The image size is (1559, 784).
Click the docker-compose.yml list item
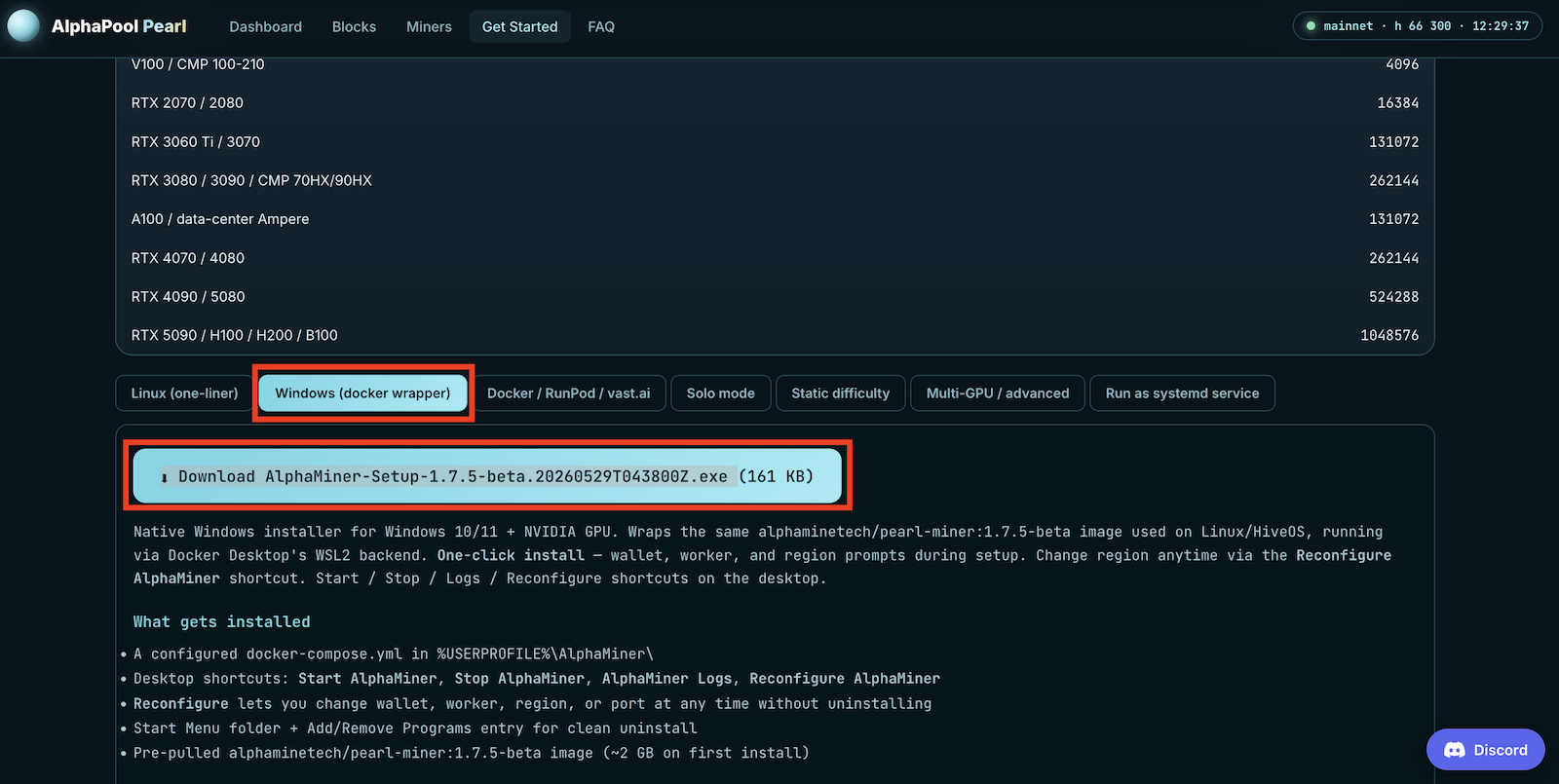(394, 654)
